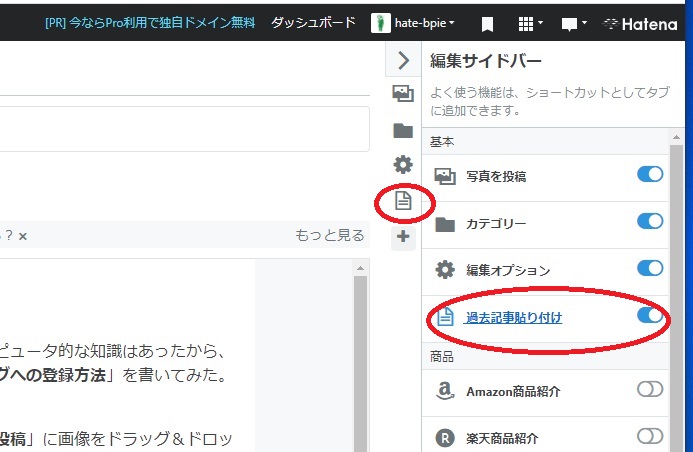Click もっと見る link
This screenshot has width=693, height=452.
click(x=330, y=235)
